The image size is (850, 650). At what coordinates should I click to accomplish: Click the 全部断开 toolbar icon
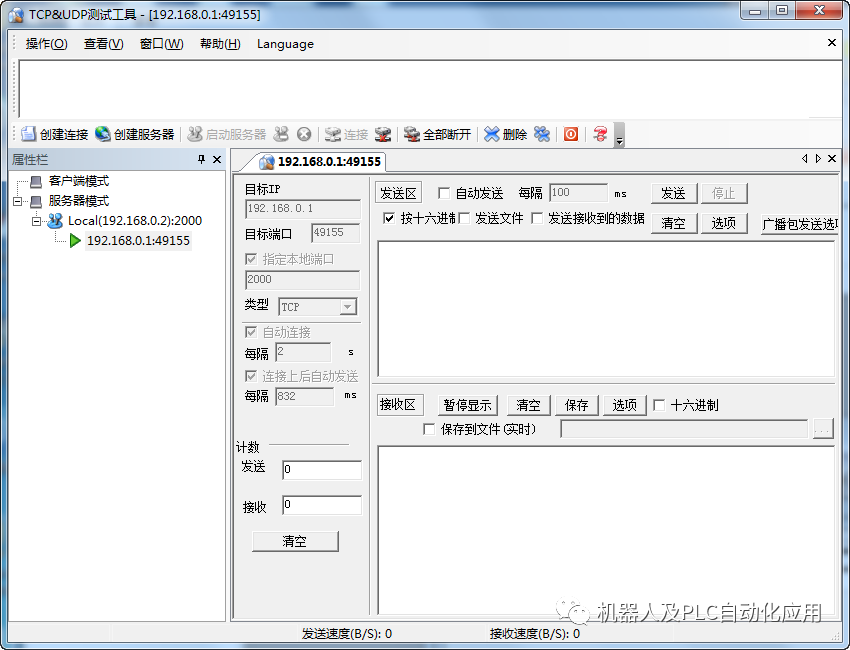[x=412, y=134]
